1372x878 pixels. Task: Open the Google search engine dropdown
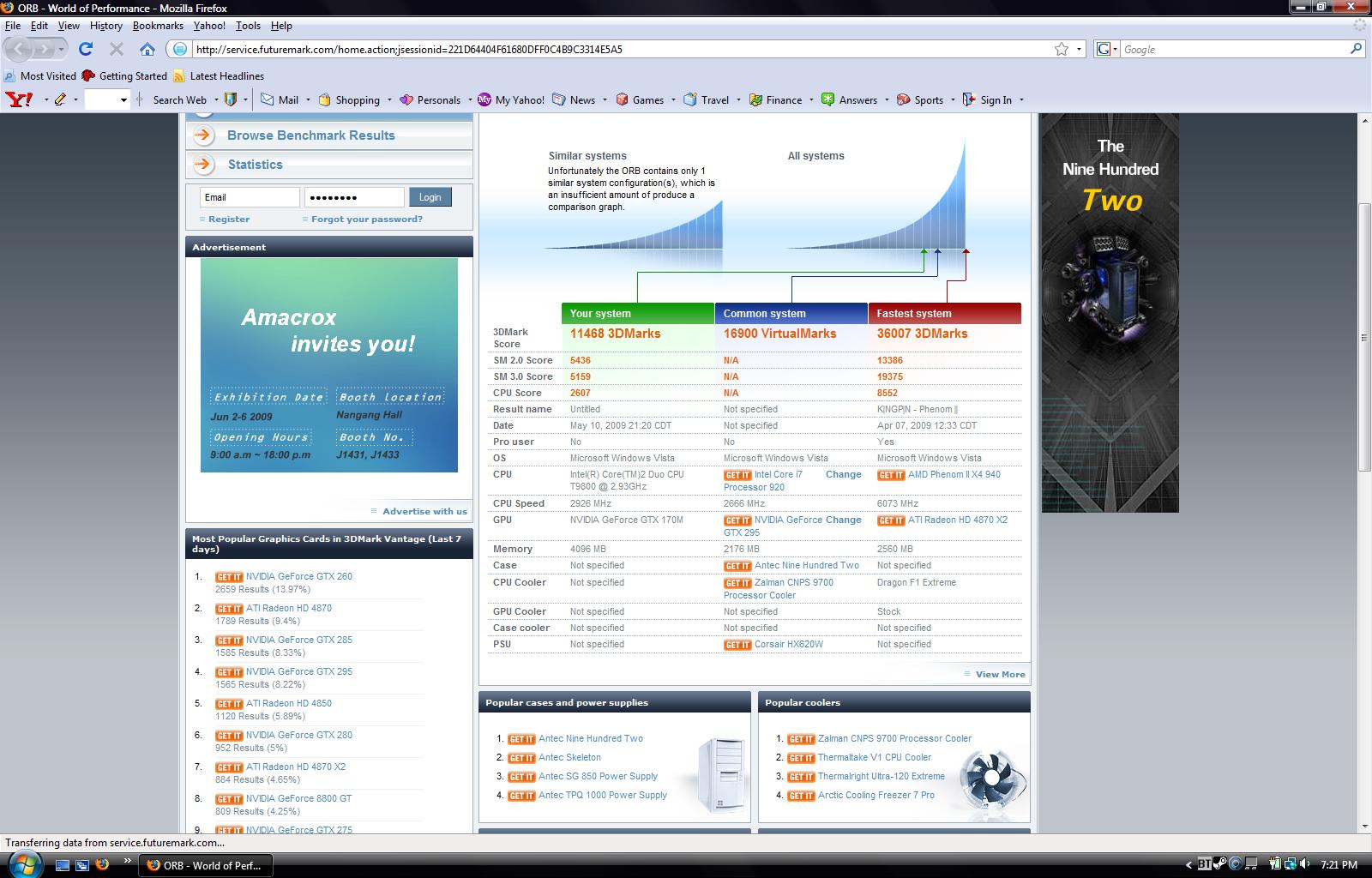[1107, 49]
